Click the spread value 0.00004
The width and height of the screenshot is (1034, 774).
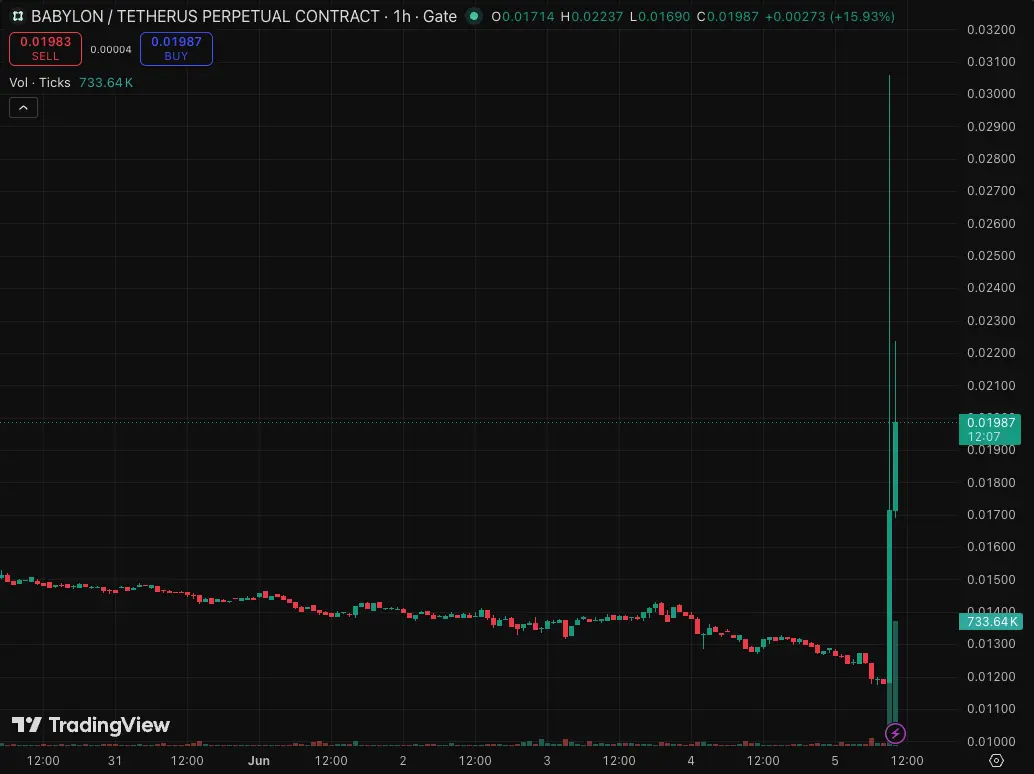(111, 49)
